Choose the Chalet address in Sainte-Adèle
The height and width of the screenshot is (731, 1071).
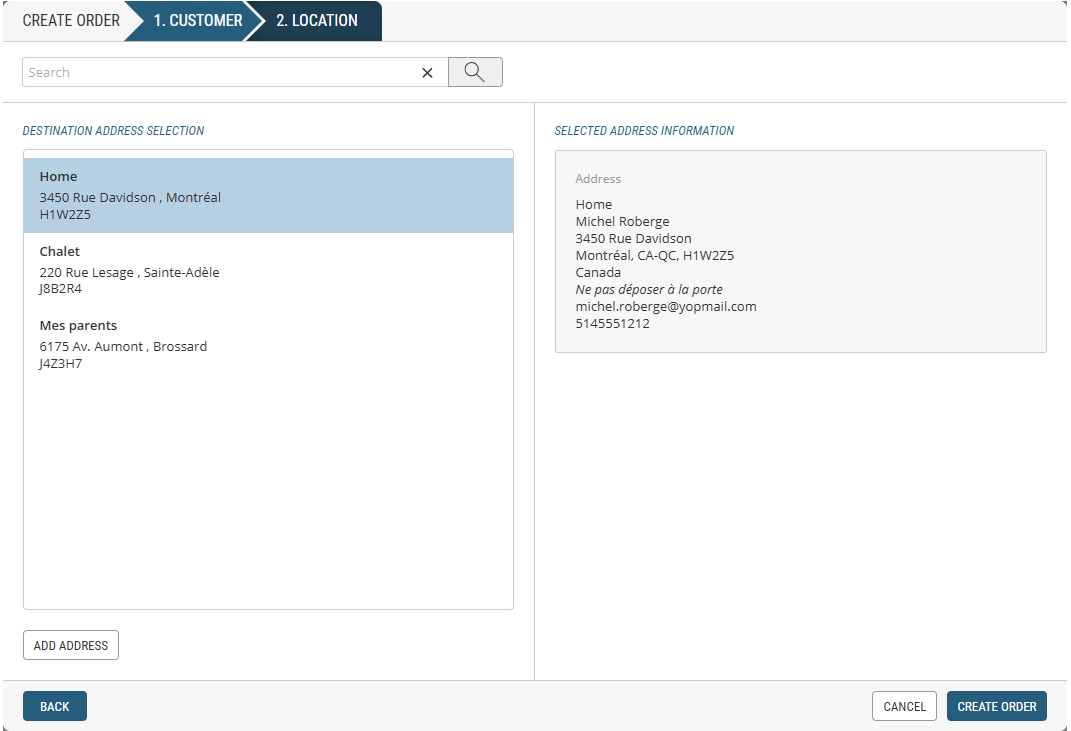(x=268, y=270)
